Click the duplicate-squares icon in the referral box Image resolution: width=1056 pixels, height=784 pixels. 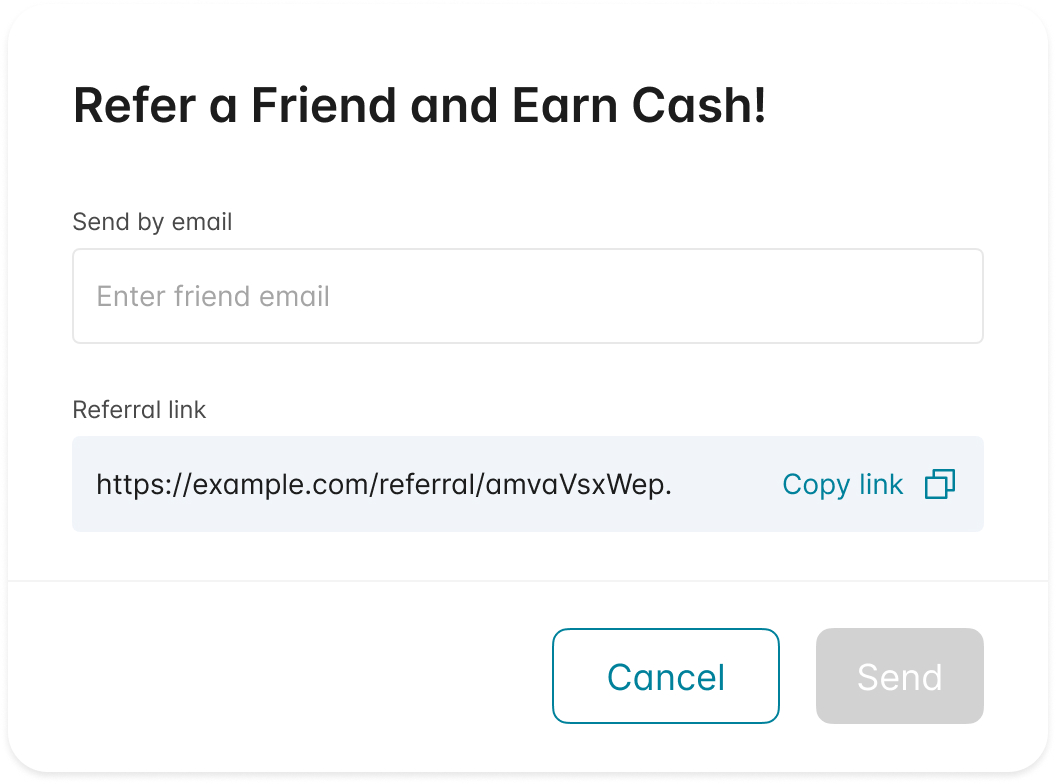(x=939, y=484)
